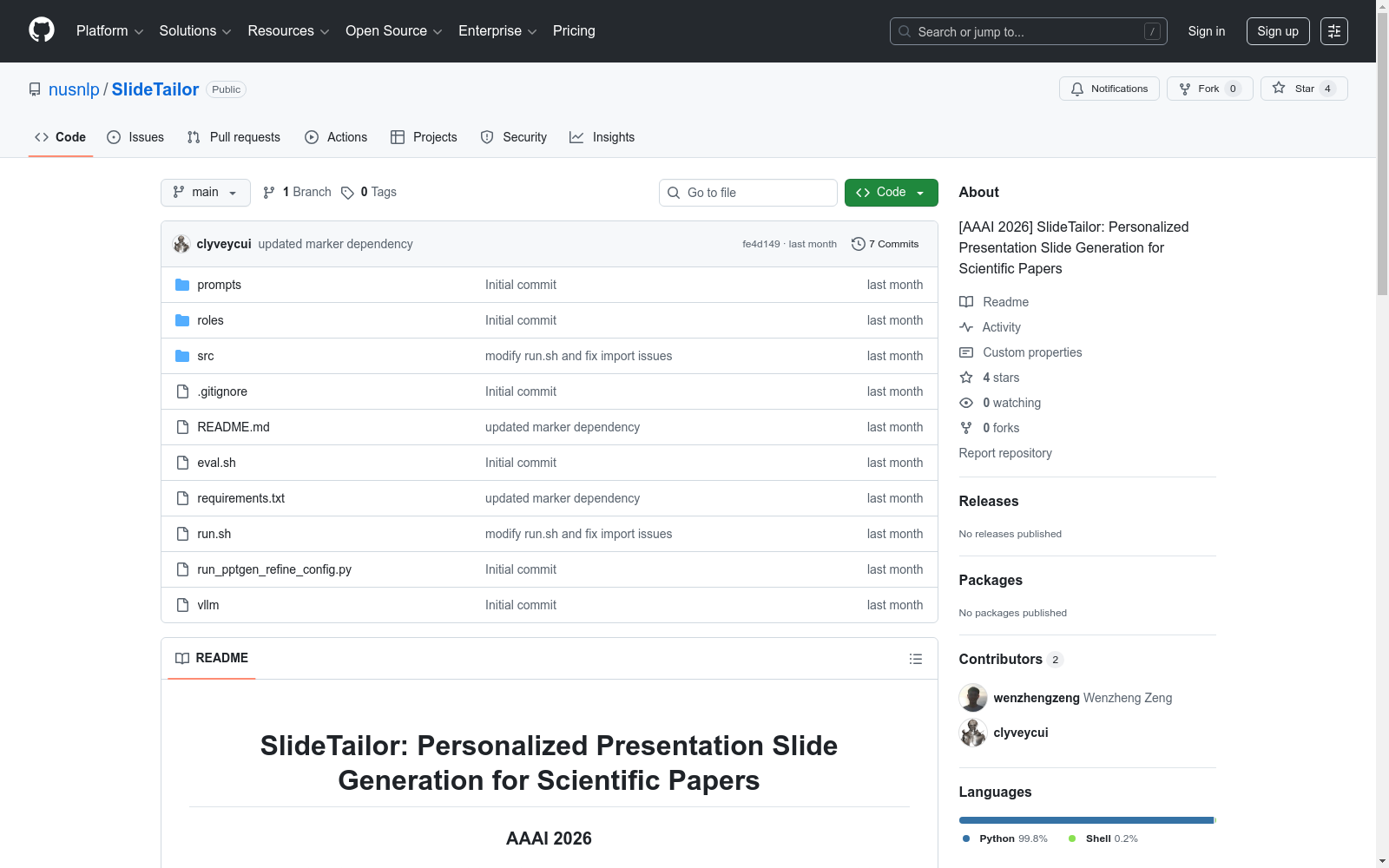Image resolution: width=1389 pixels, height=868 pixels.
Task: Click the blue Python language dot
Action: coord(966,838)
